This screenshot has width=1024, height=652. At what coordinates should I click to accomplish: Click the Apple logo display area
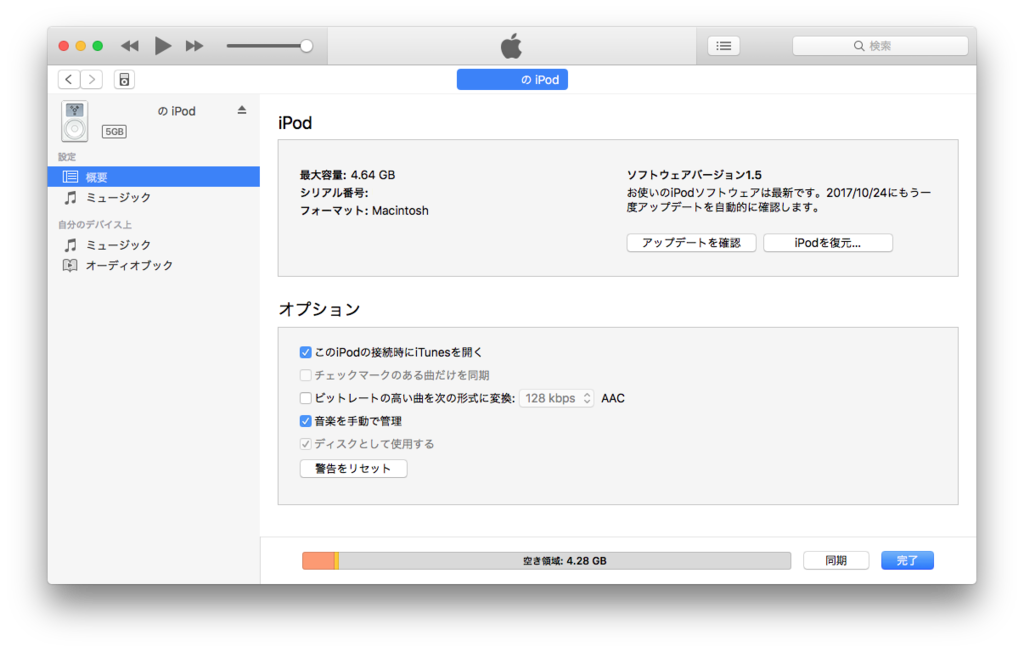[x=512, y=46]
